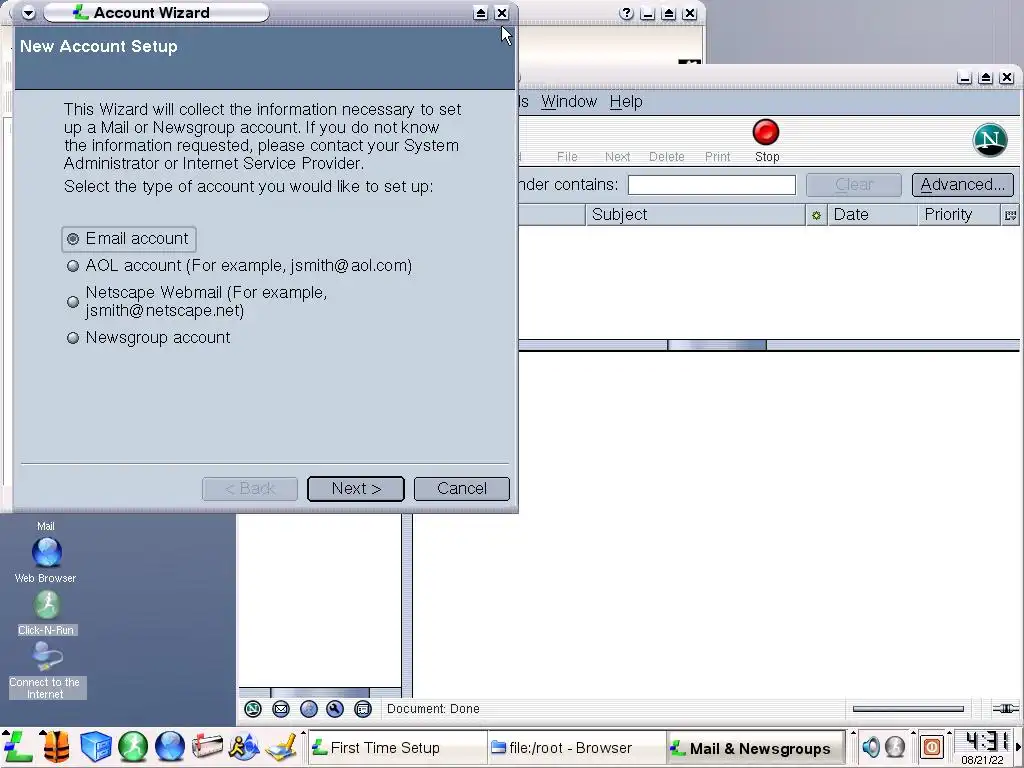The image size is (1024, 768).
Task: Open the Lindows L start menu
Action: [x=17, y=747]
